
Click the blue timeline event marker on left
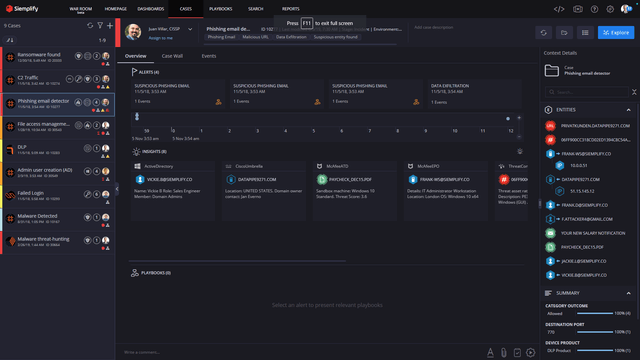pos(137,117)
